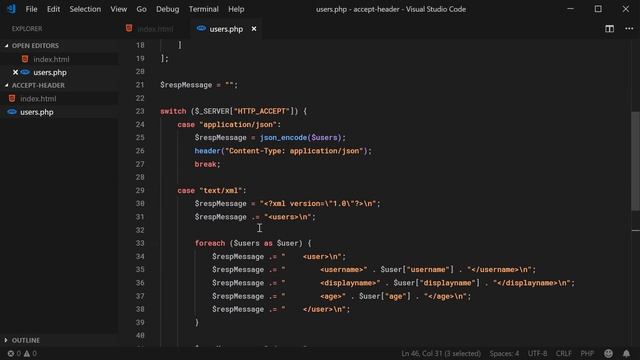This screenshot has width=640, height=360.
Task: Open the notifications bell
Action: (x=626, y=353)
